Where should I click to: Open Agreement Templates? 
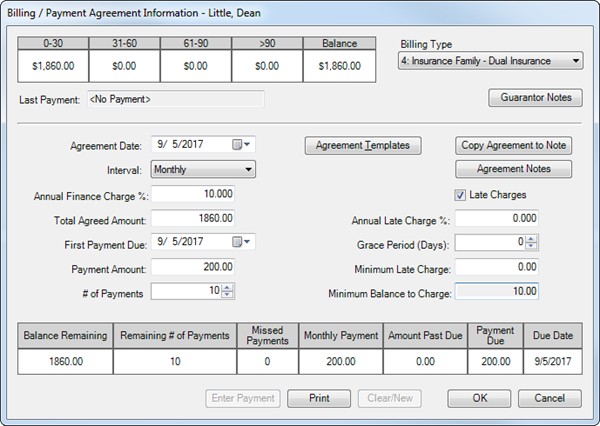(362, 145)
